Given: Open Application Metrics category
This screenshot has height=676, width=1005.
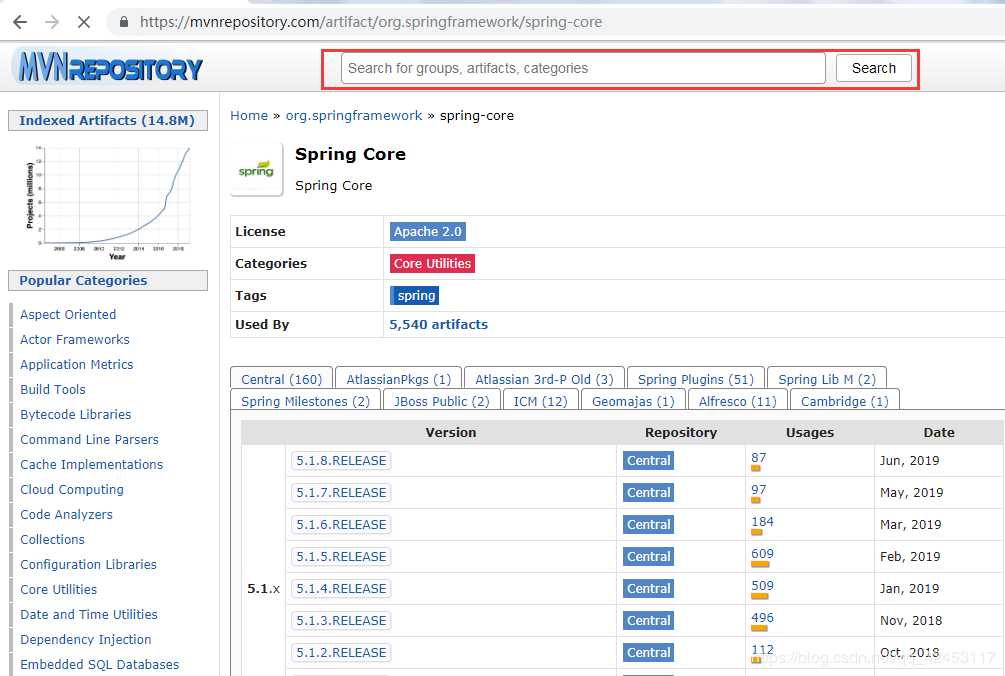Looking at the screenshot, I should coord(76,365).
